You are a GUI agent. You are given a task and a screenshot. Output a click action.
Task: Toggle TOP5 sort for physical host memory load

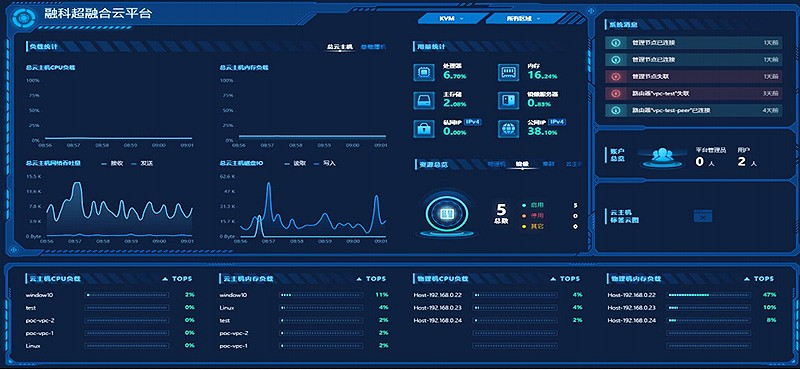[759, 279]
